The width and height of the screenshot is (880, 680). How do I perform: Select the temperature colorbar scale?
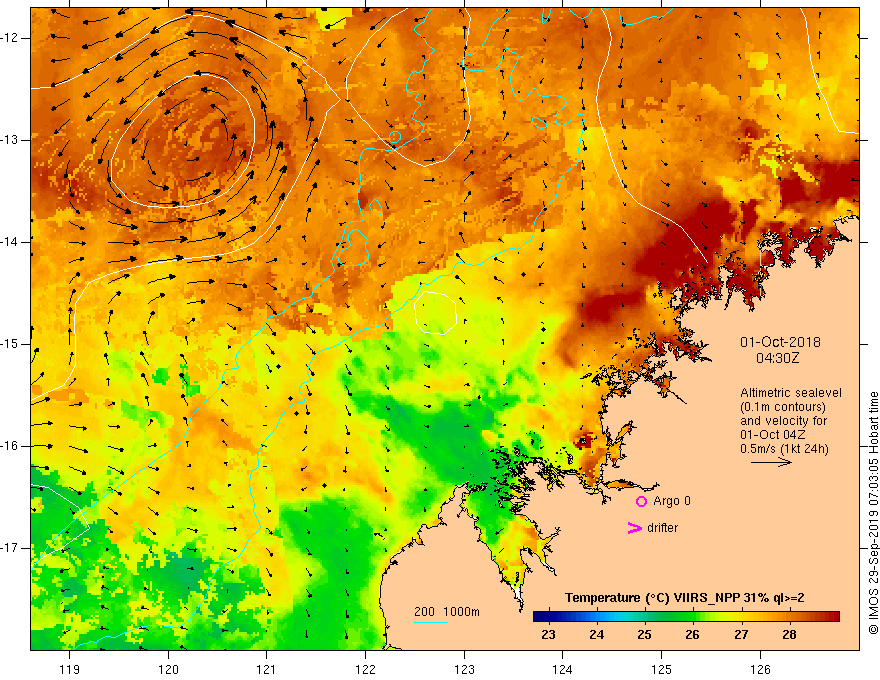[686, 616]
